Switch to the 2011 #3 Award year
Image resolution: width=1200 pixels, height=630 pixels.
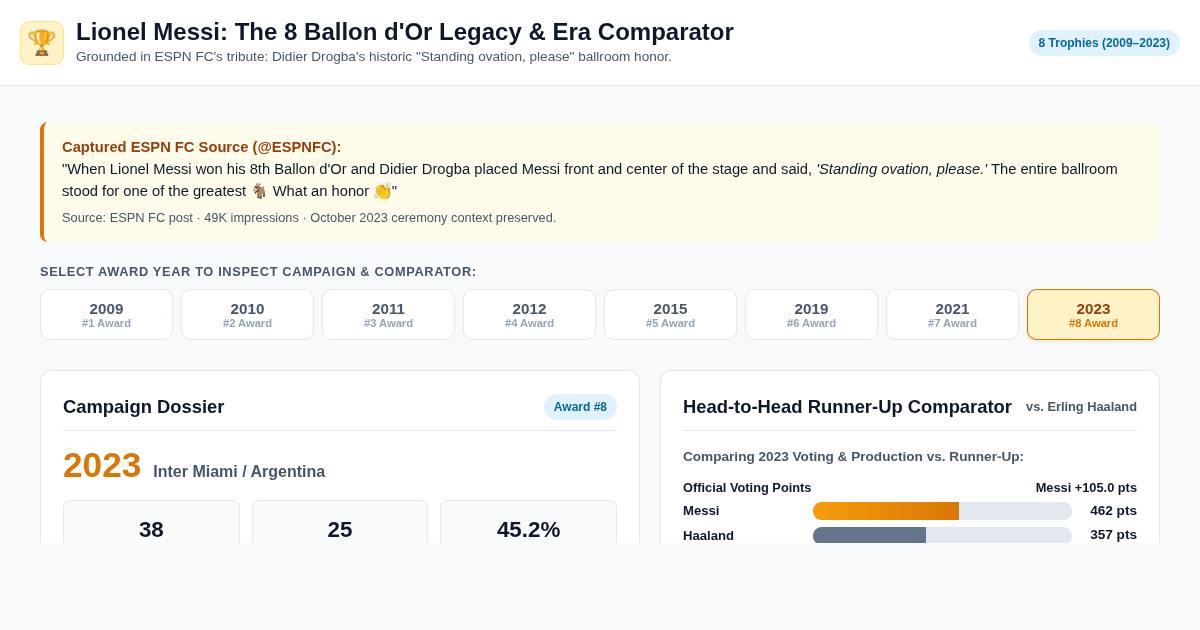pyautogui.click(x=388, y=315)
